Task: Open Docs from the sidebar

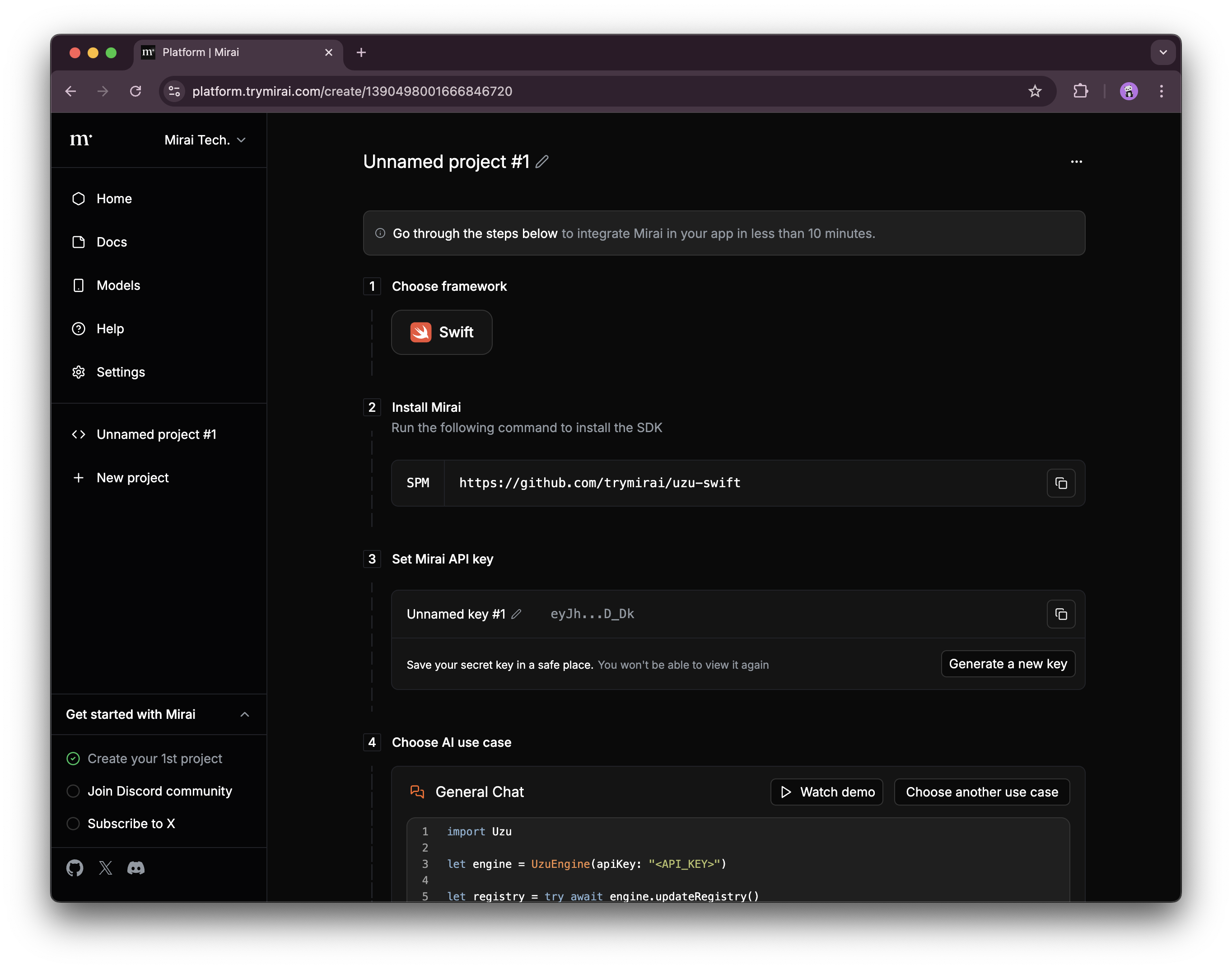Action: click(112, 242)
